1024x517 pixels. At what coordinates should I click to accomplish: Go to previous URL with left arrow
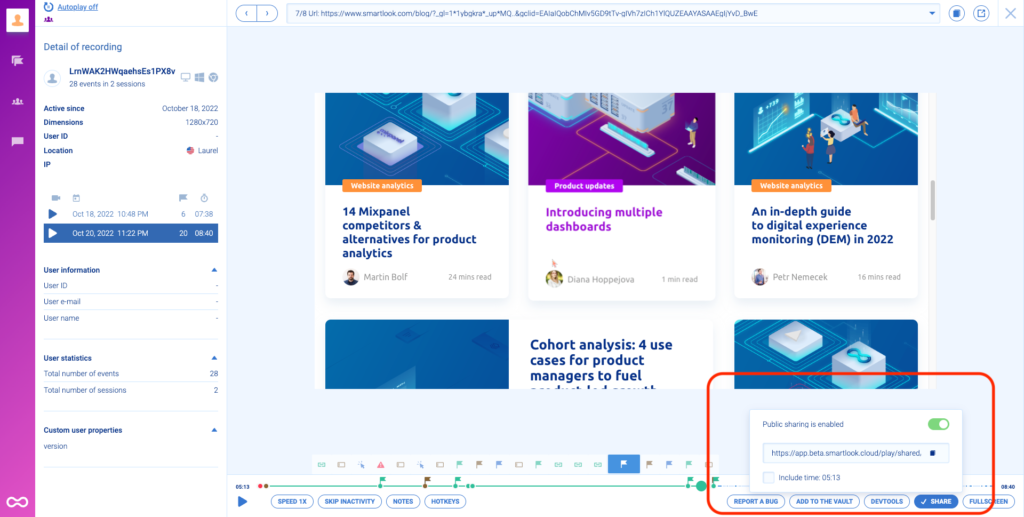point(246,12)
